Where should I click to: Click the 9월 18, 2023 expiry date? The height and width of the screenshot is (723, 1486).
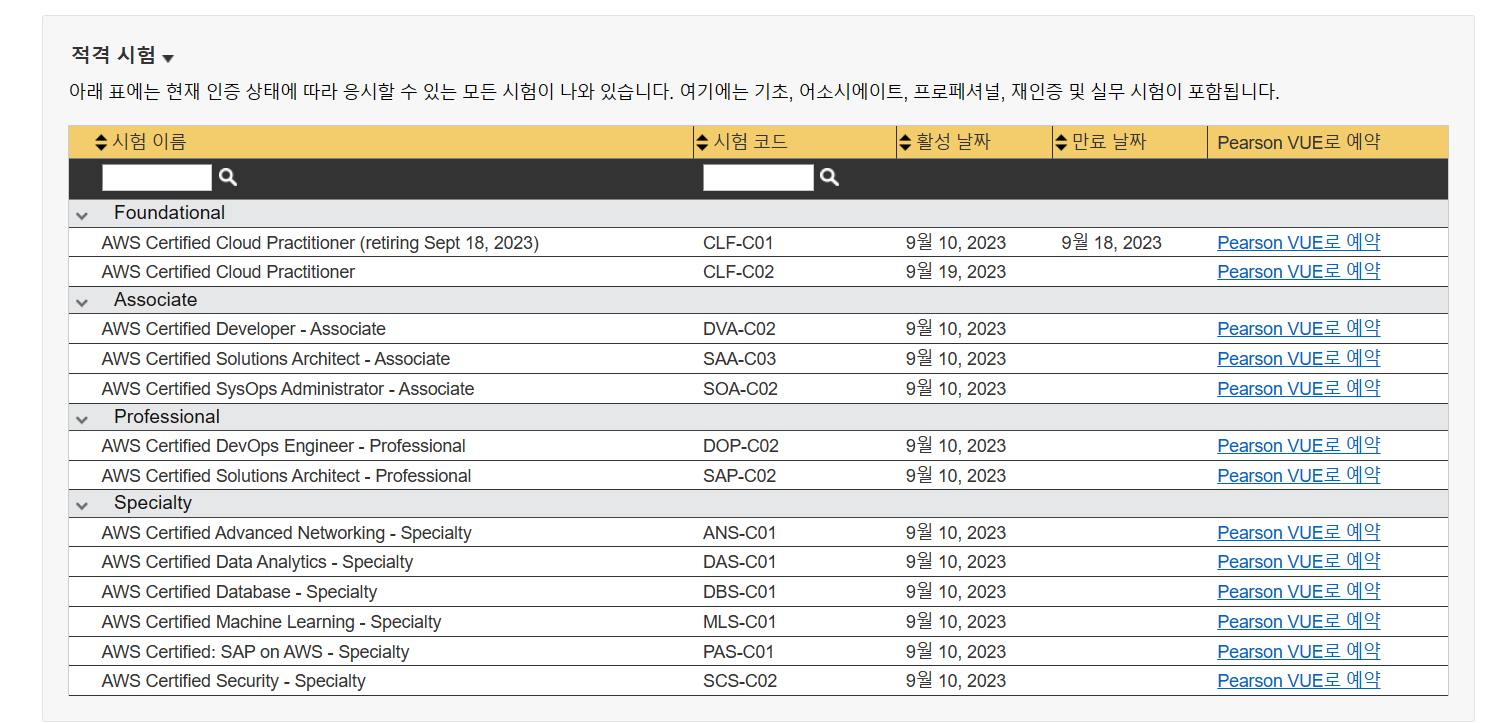[x=1111, y=243]
